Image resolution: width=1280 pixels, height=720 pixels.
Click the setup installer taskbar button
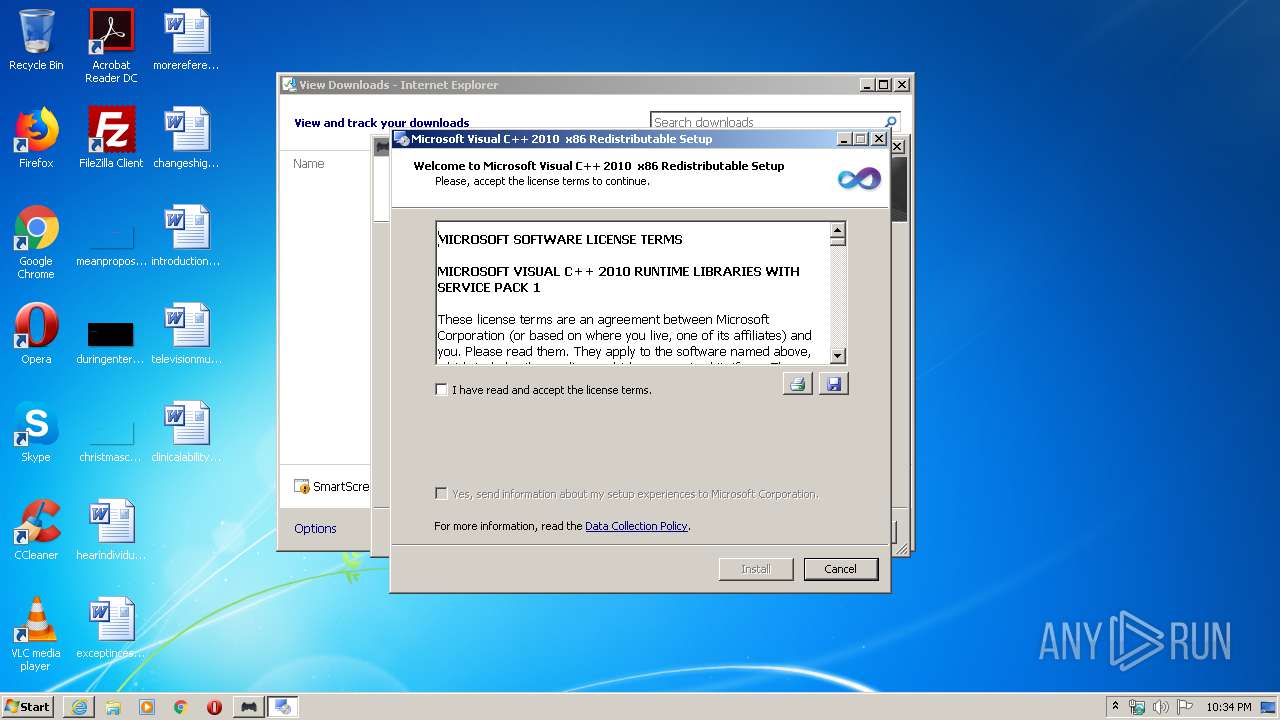click(x=283, y=707)
